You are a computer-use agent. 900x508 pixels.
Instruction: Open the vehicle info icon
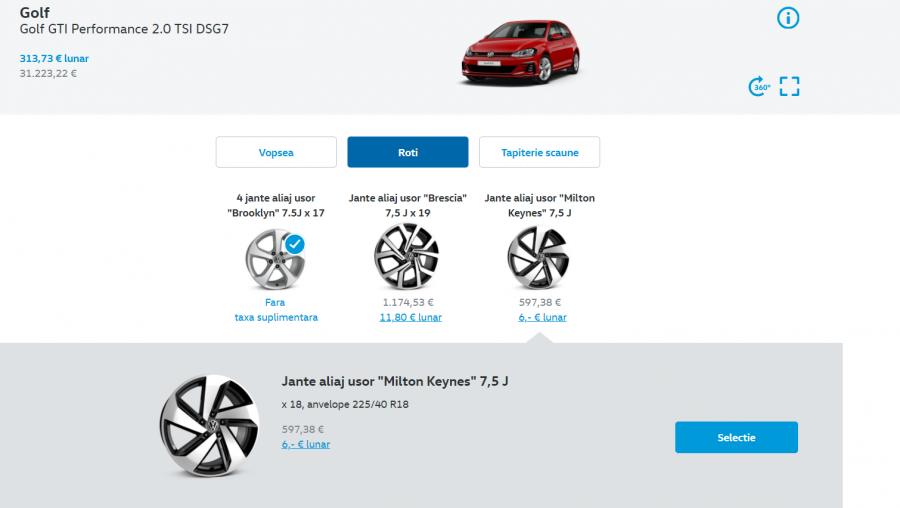click(x=788, y=18)
